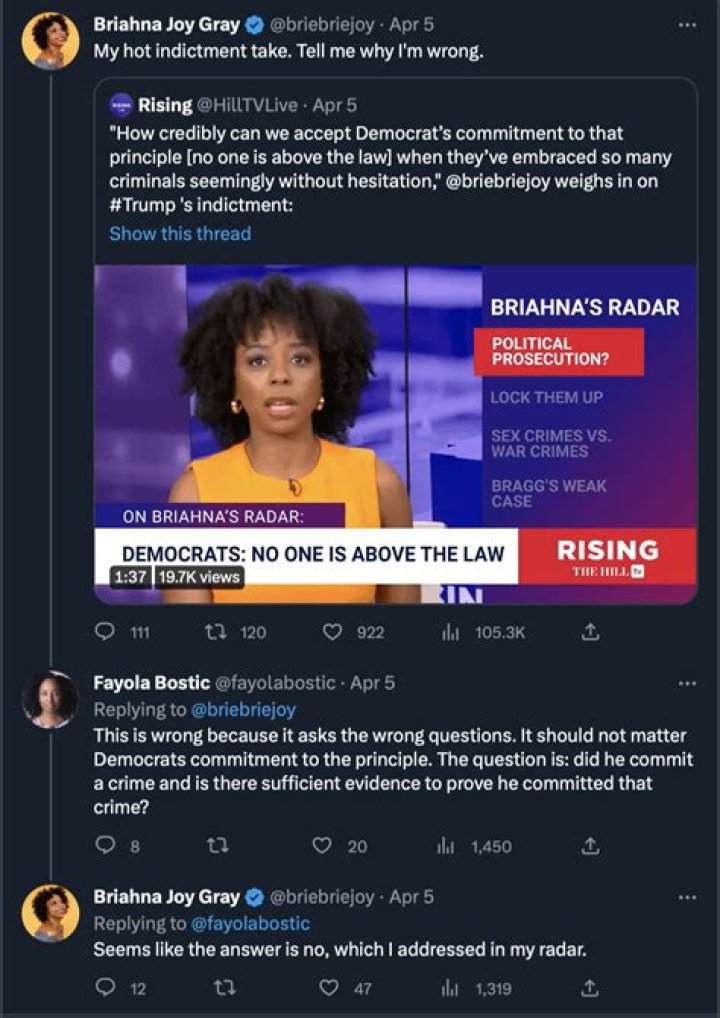Share Briahna's last reply tweet
This screenshot has width=720, height=1018.
[x=590, y=989]
